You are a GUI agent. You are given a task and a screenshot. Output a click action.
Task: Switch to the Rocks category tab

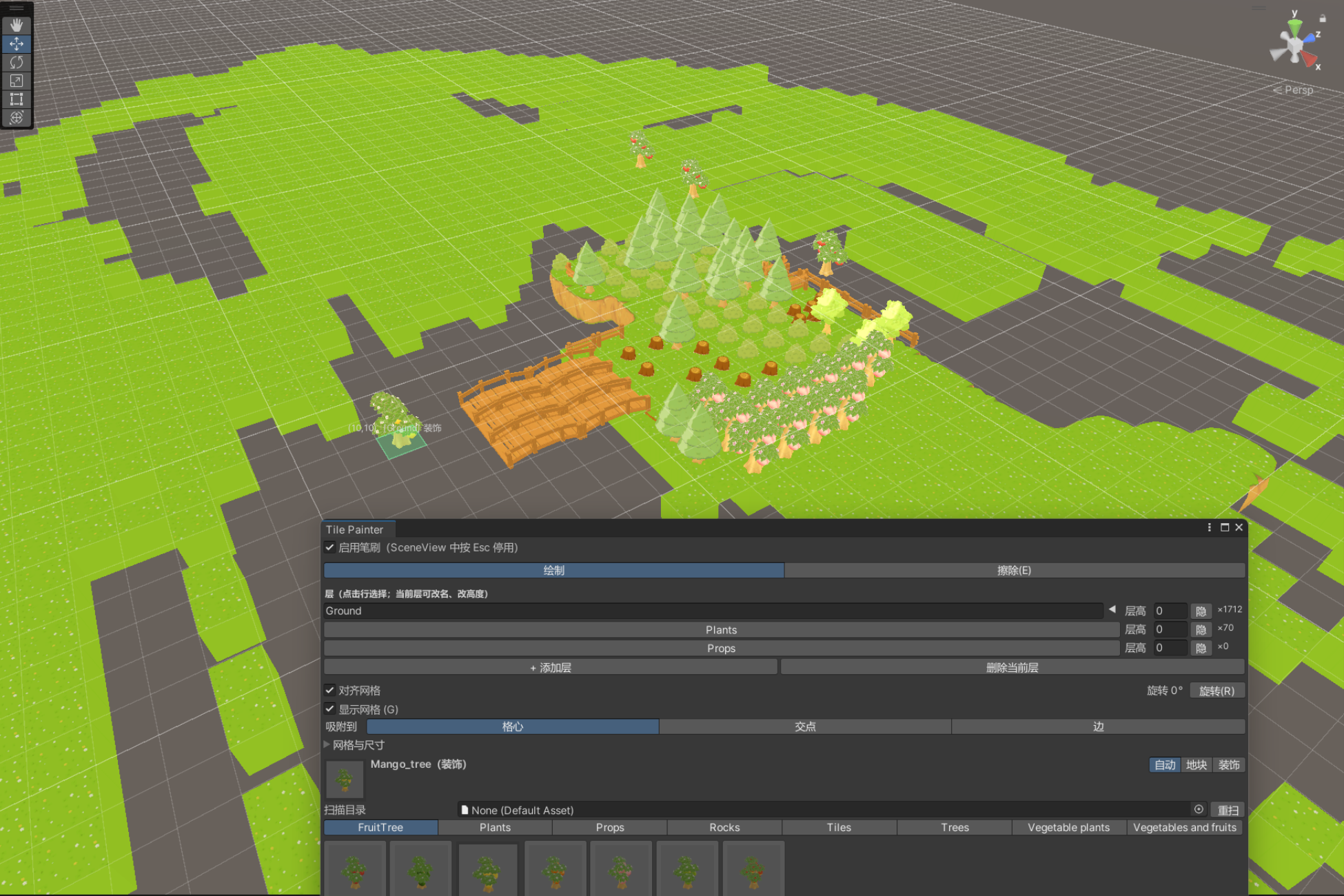click(724, 827)
